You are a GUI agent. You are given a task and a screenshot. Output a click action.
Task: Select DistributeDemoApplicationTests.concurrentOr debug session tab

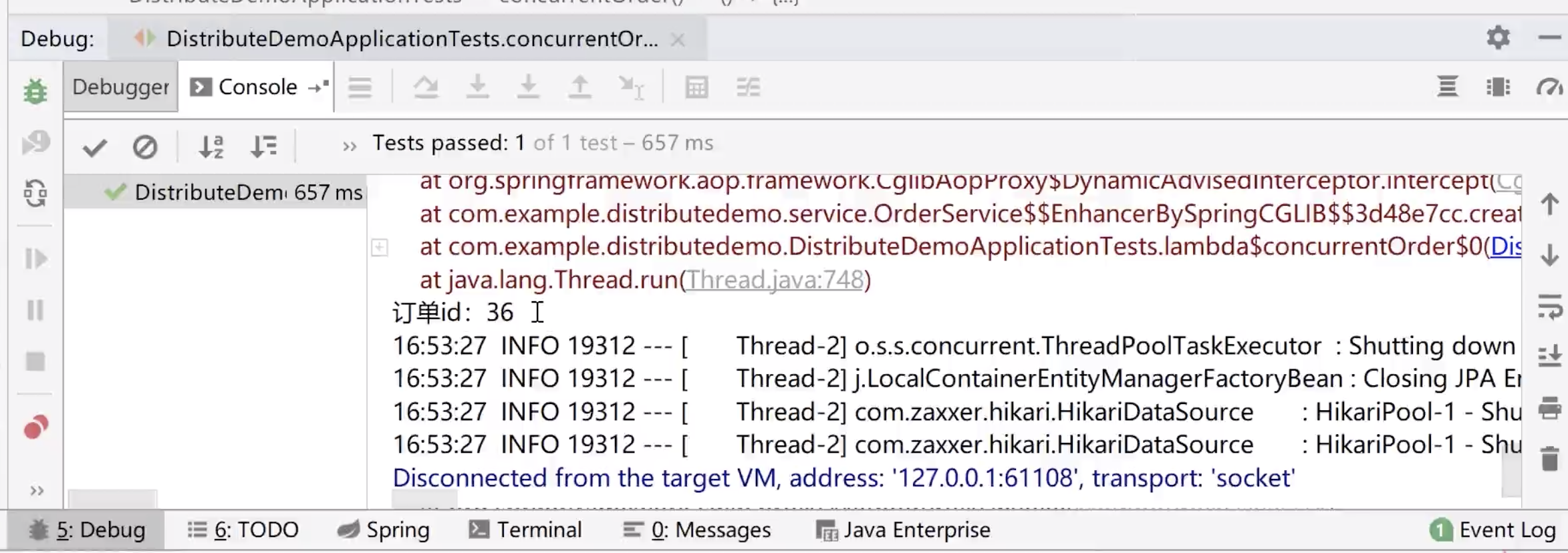pos(408,39)
